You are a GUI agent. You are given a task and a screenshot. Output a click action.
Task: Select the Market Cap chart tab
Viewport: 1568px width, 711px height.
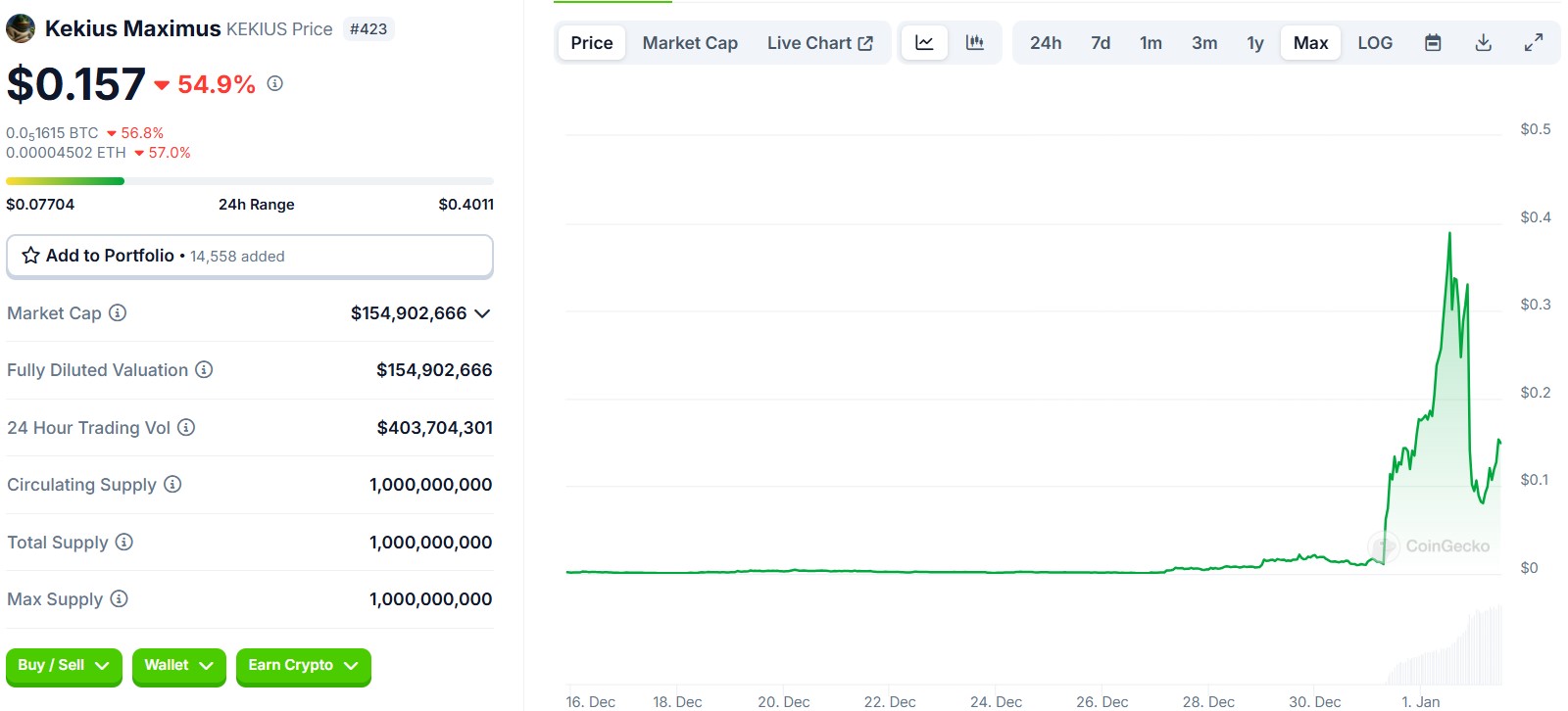point(690,43)
